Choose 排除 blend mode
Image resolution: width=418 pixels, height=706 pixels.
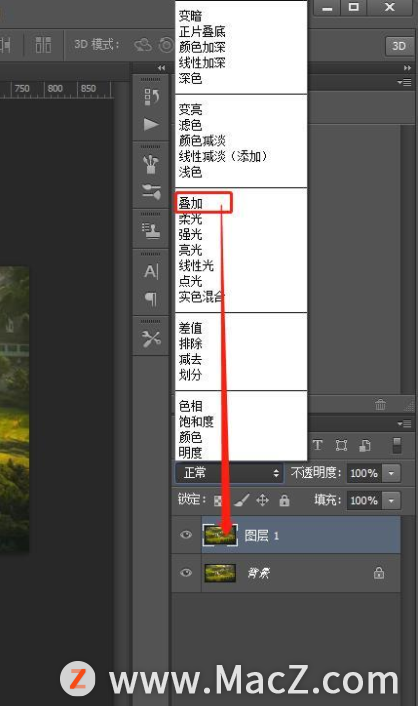[191, 344]
